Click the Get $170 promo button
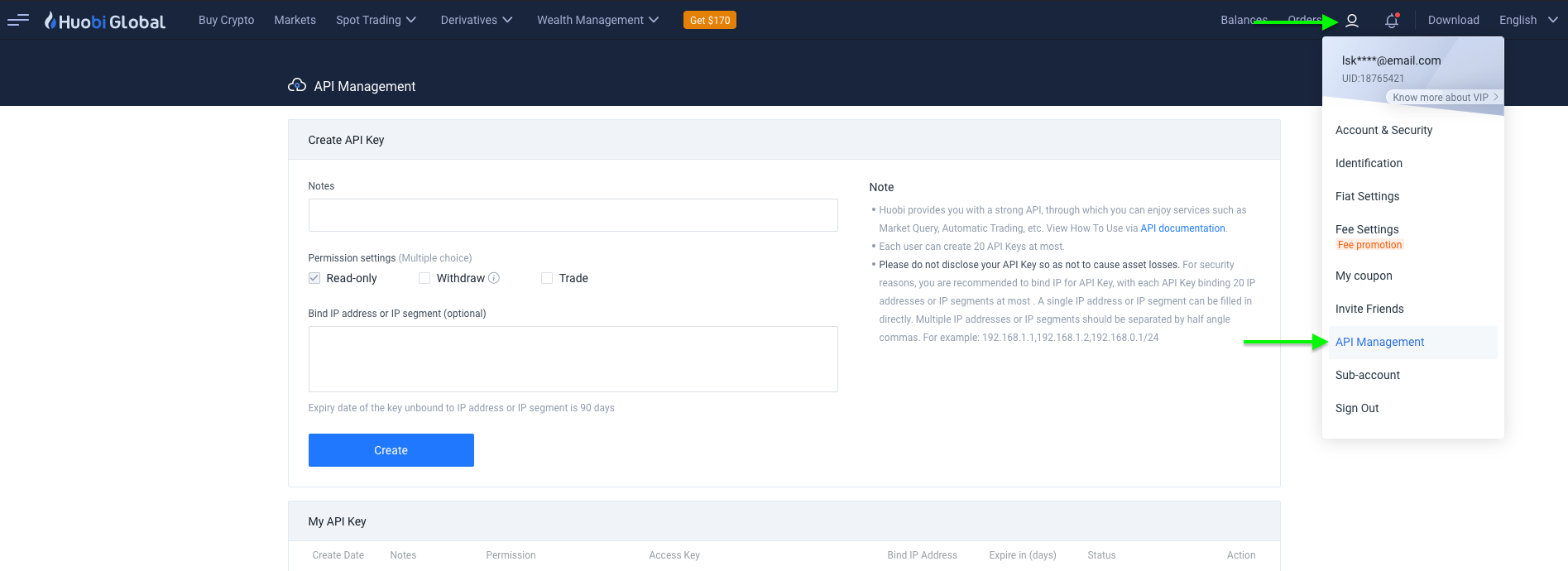This screenshot has width=1568, height=571. [x=710, y=20]
